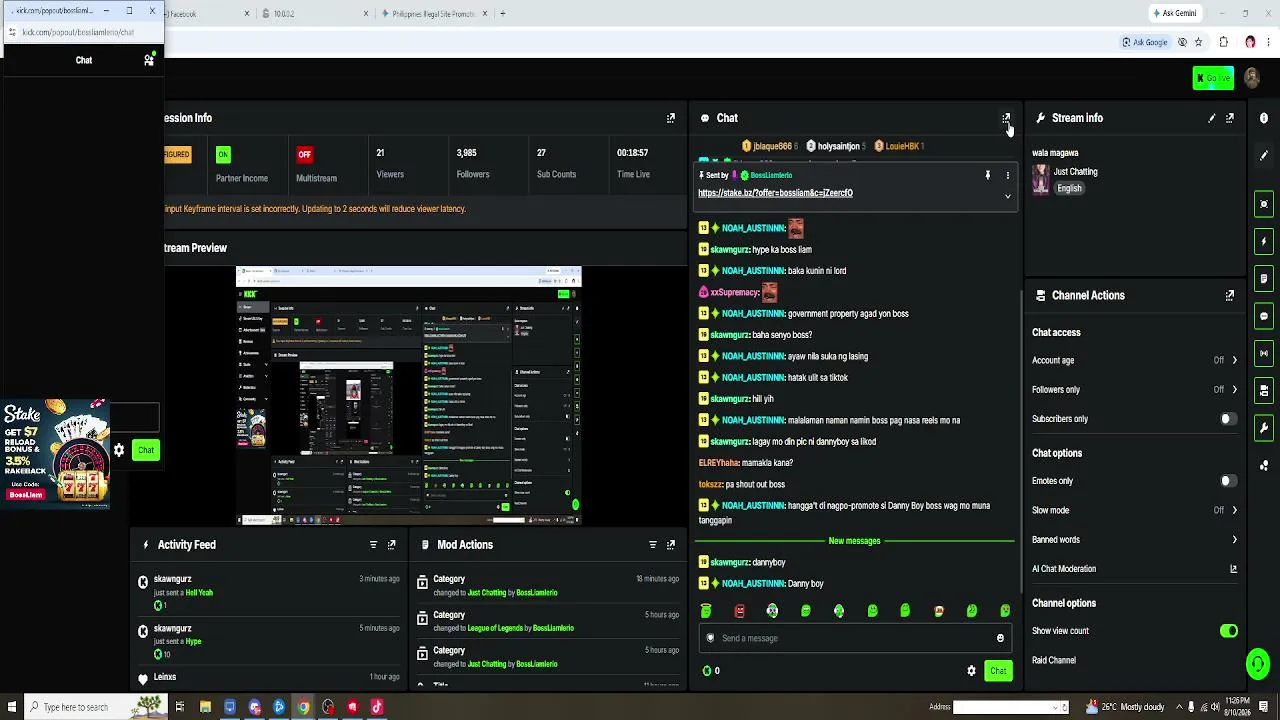Screen dimensions: 1280x720
Task: Click username 'xxSupremacy' in chat
Action: 734,292
